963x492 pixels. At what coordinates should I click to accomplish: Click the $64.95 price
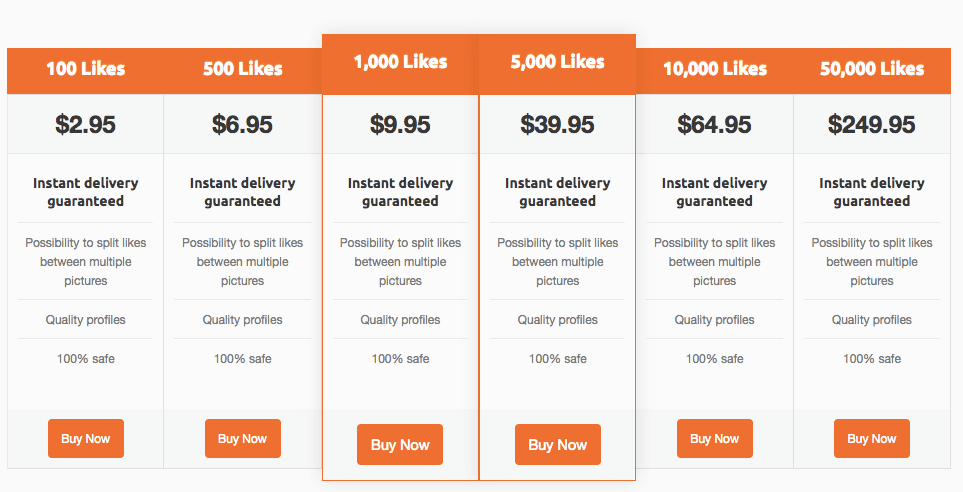pos(714,125)
